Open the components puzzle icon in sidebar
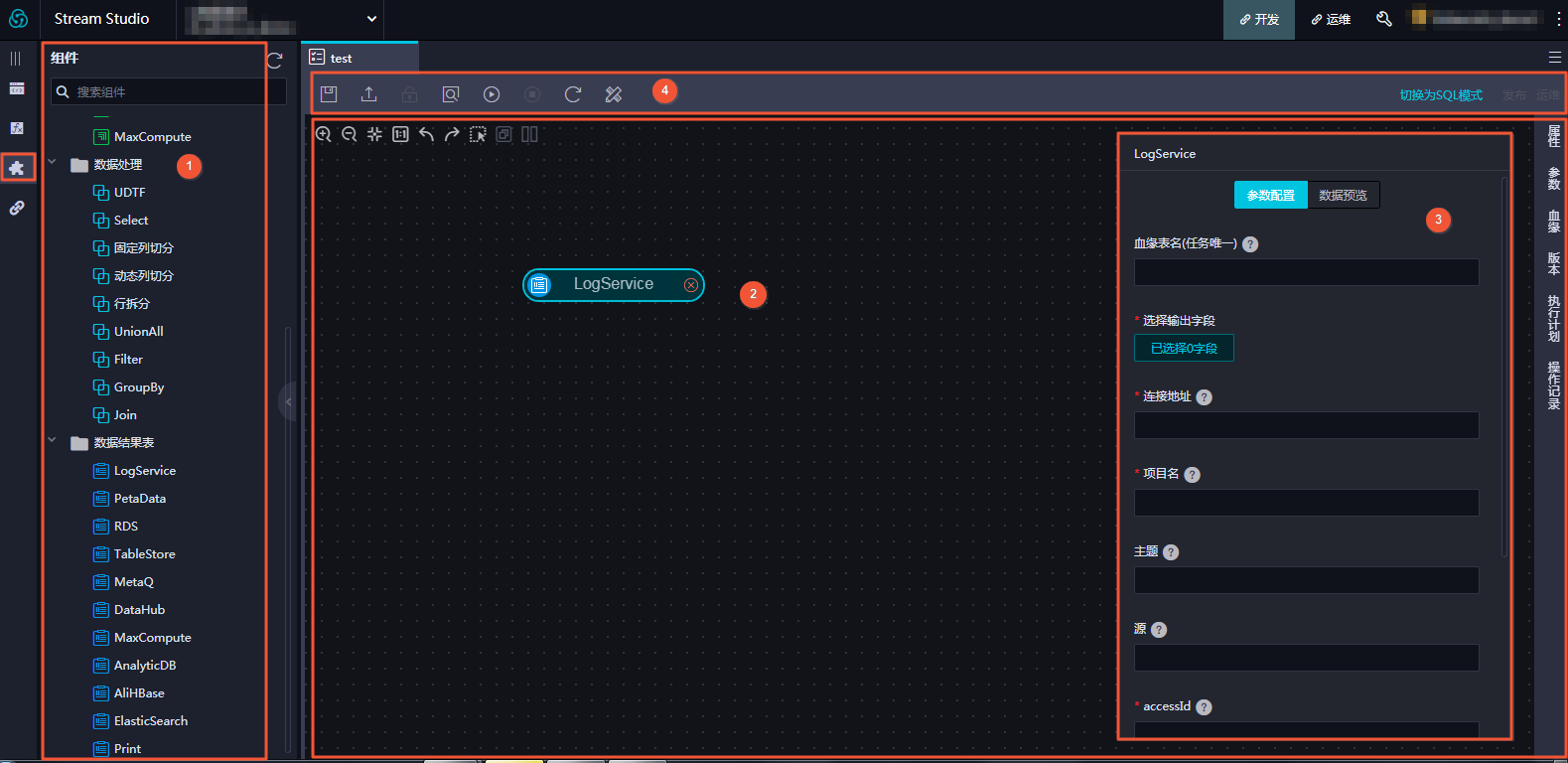 [17, 168]
